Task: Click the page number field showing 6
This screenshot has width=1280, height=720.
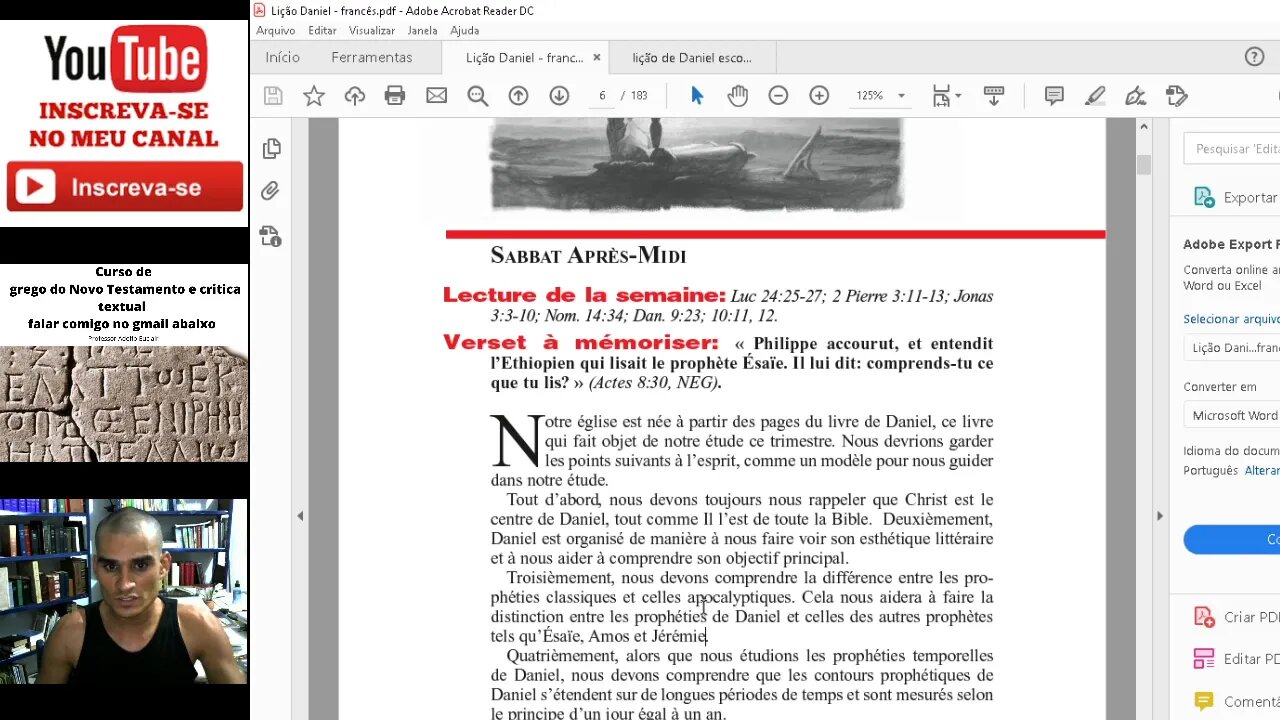Action: [602, 96]
